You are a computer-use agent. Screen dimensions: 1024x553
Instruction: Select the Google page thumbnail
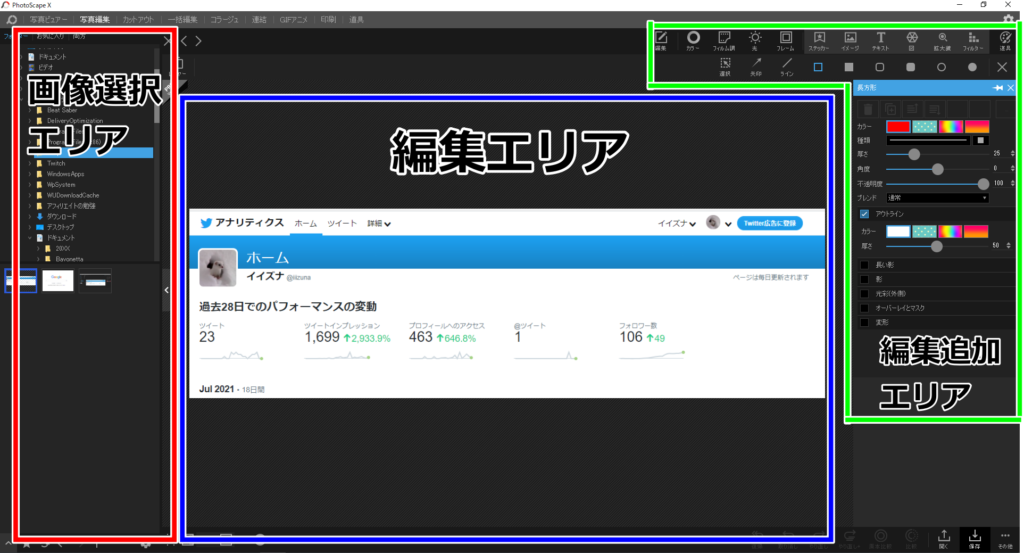point(58,283)
